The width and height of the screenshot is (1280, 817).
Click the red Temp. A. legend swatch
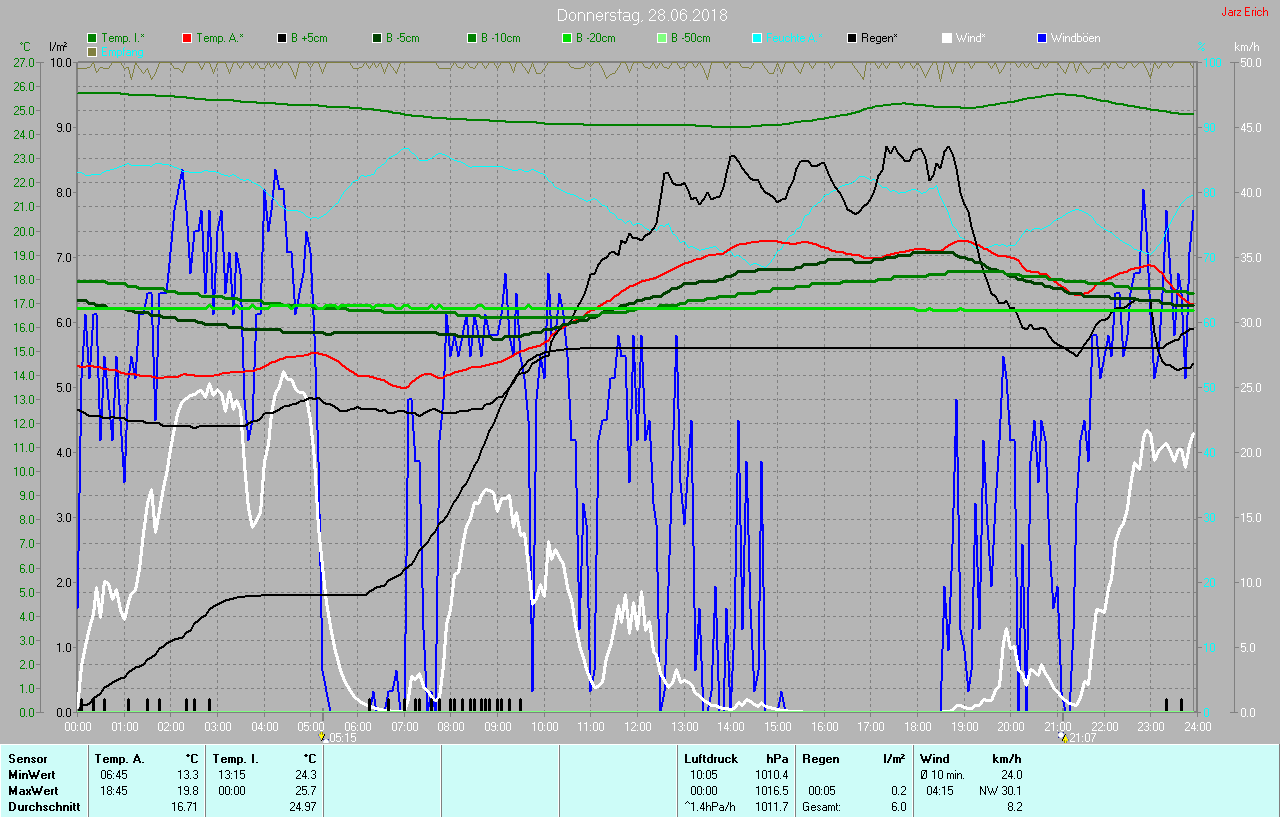point(187,38)
